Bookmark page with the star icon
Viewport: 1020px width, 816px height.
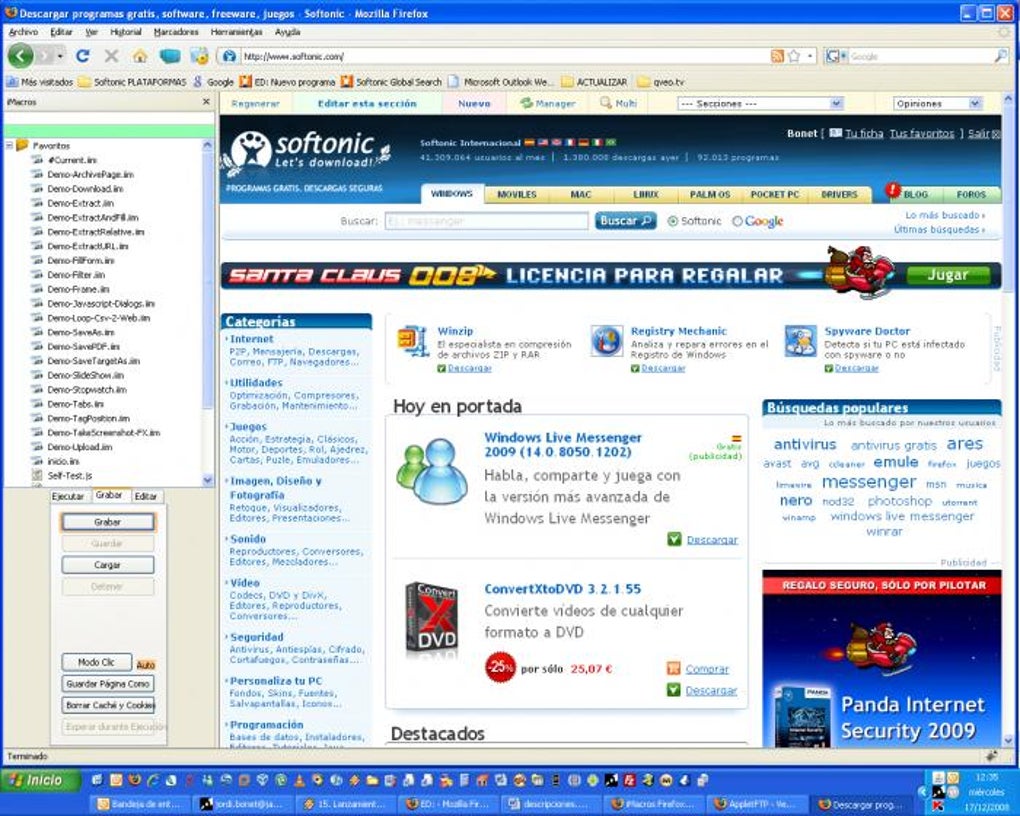[794, 57]
